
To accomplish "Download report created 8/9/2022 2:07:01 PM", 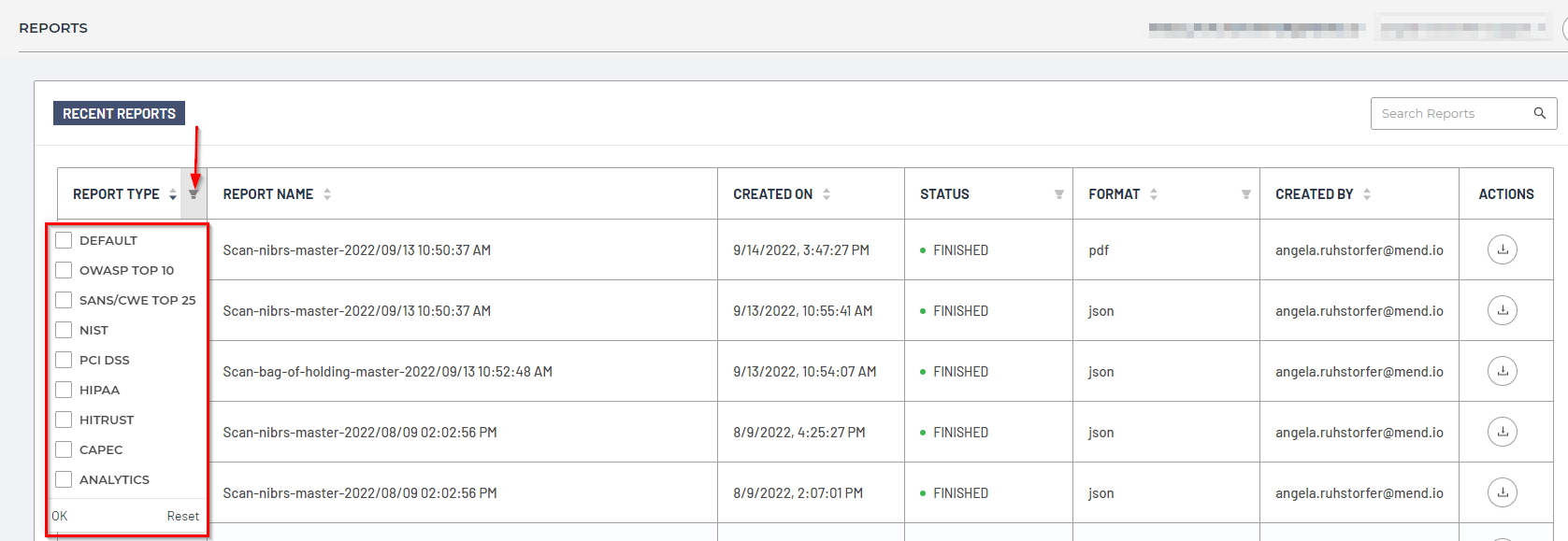I will (1502, 492).
